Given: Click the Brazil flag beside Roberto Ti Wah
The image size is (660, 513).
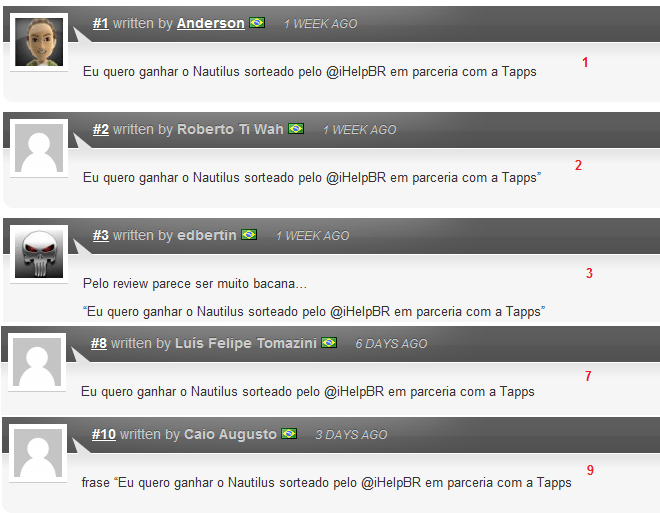Looking at the screenshot, I should tap(296, 128).
